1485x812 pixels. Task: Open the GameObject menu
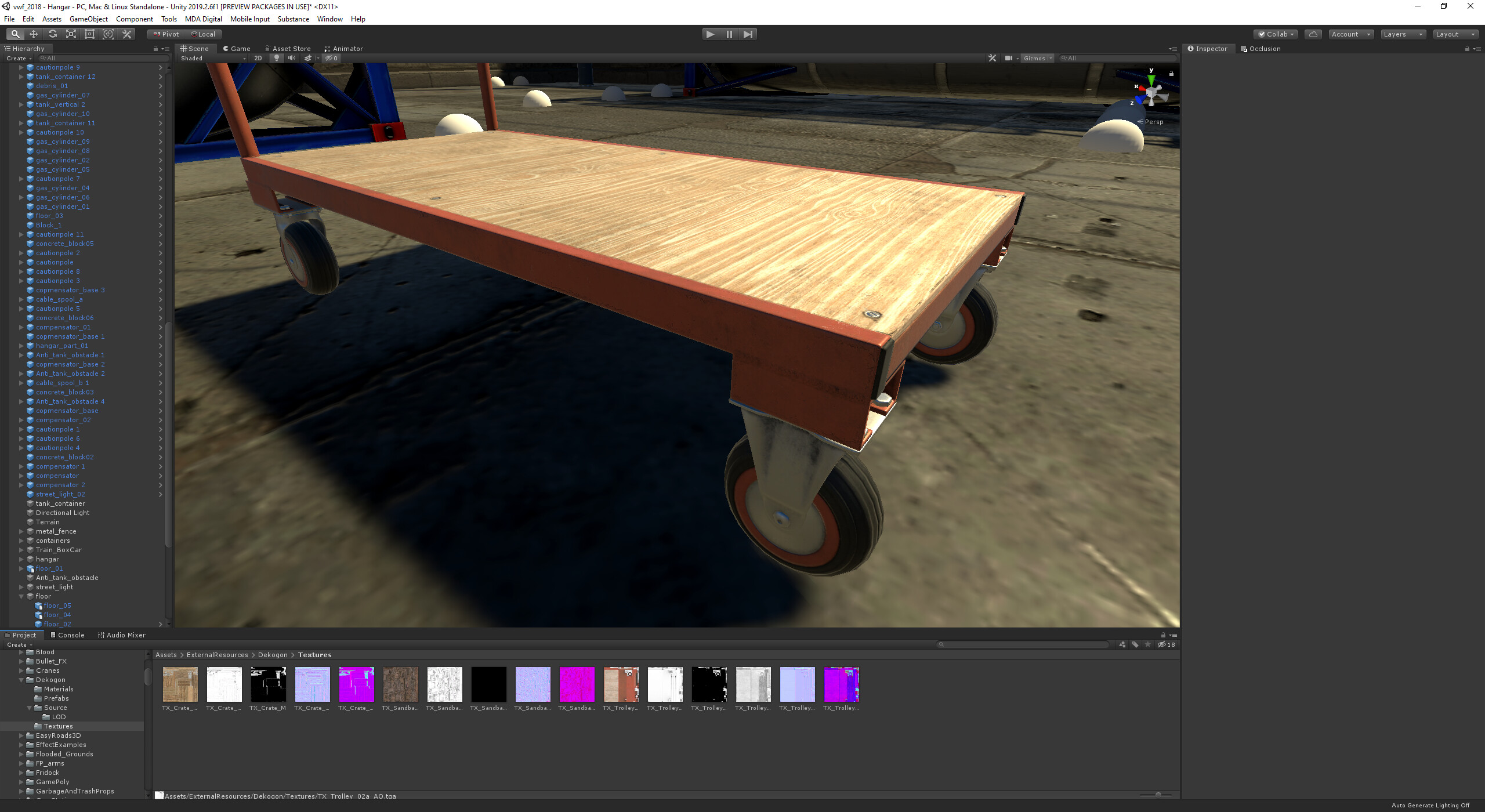tap(88, 19)
